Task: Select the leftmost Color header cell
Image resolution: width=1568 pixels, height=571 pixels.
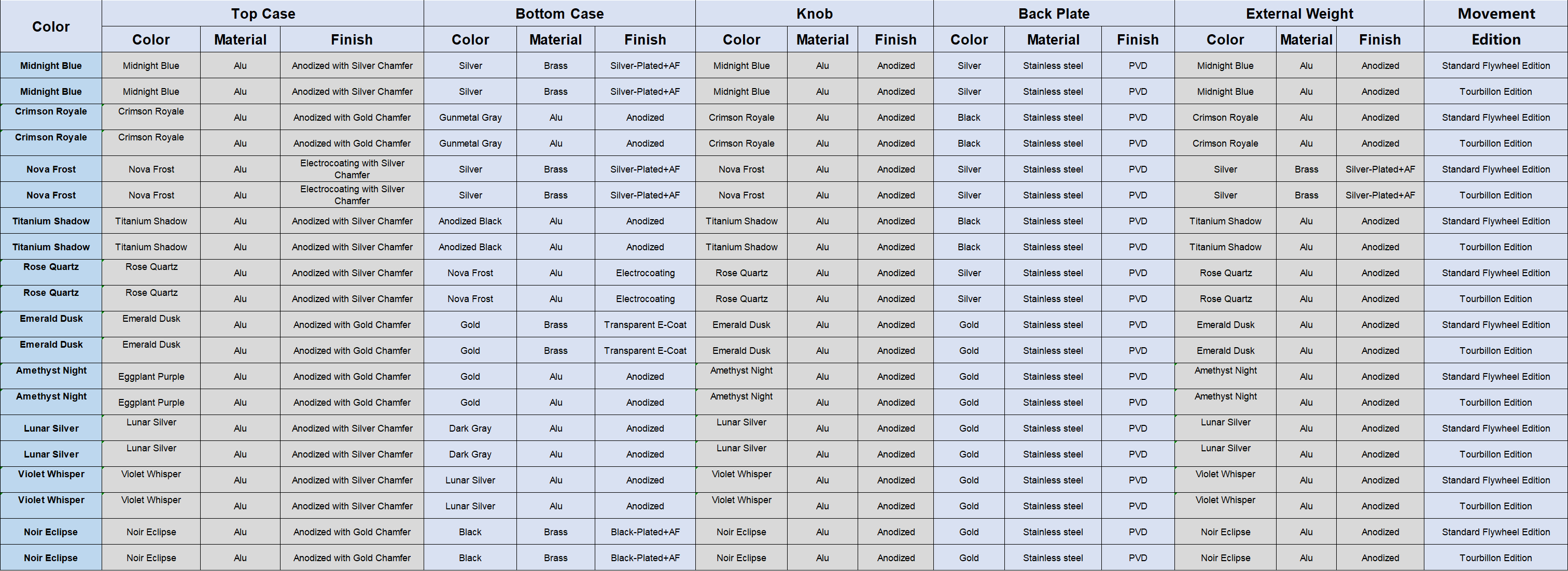Action: click(x=50, y=26)
